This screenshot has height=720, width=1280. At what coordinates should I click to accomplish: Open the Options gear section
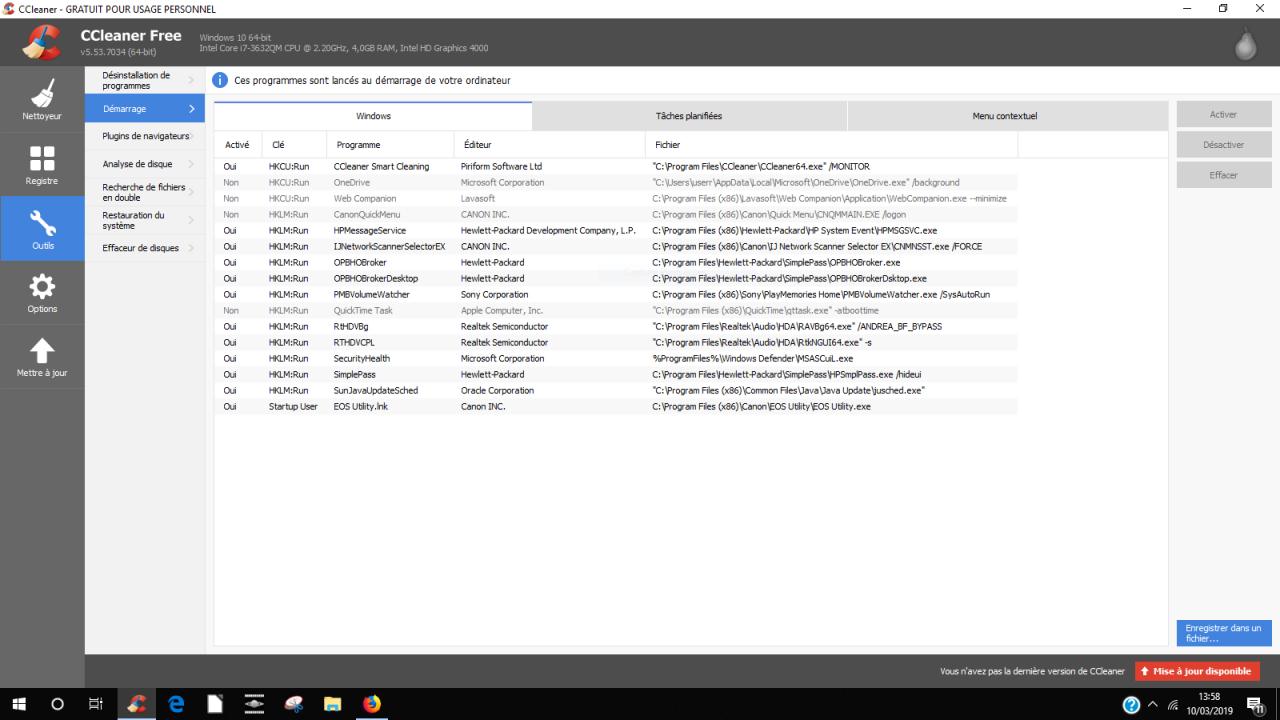[42, 293]
